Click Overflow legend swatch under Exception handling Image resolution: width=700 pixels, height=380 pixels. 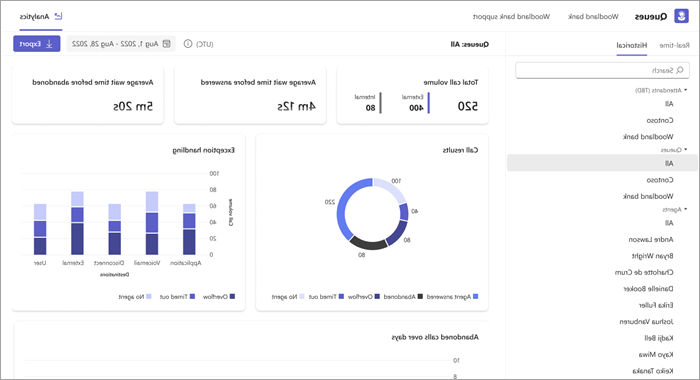click(232, 296)
